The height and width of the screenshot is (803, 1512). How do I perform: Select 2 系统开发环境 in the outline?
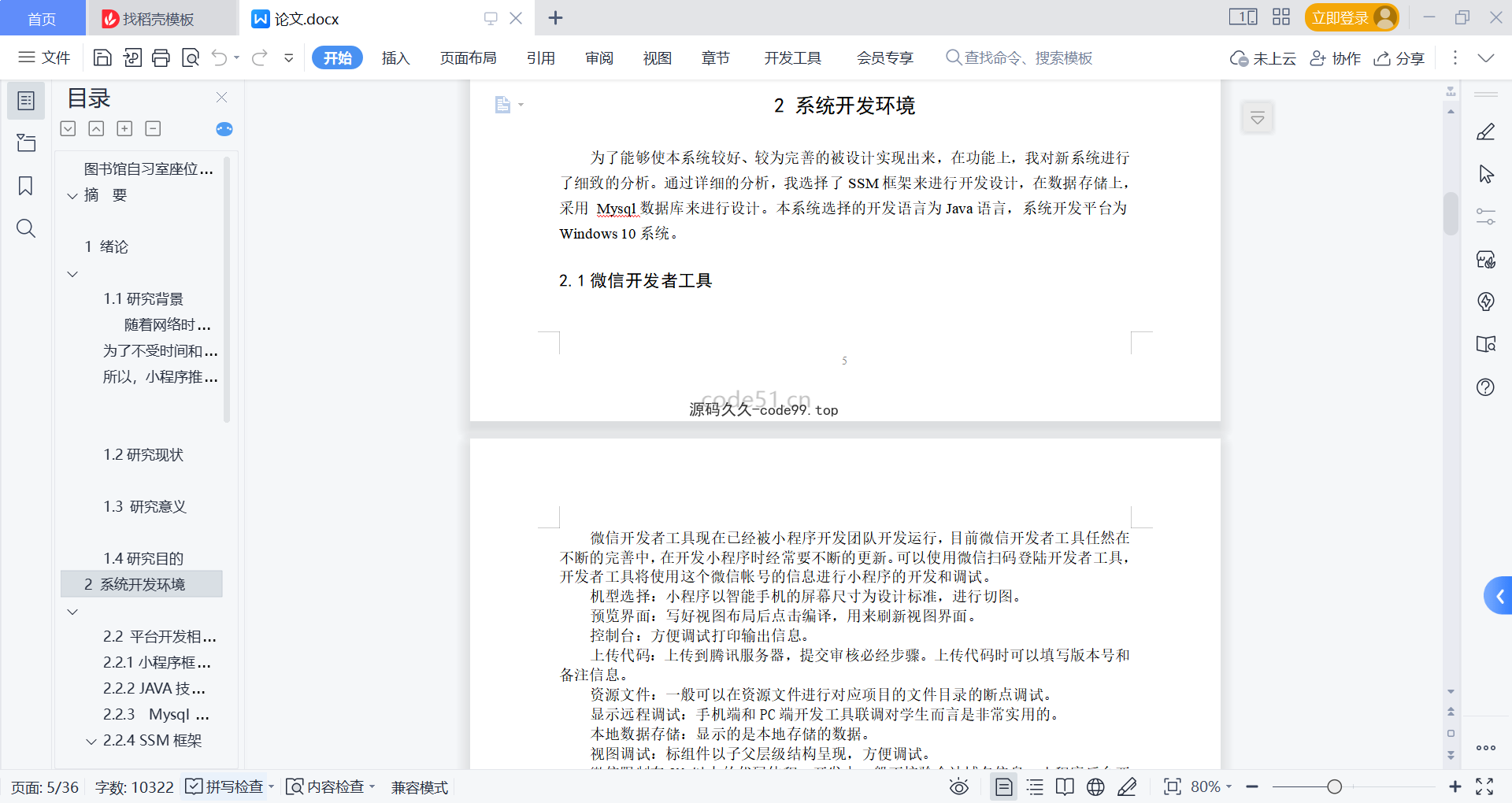[x=142, y=584]
